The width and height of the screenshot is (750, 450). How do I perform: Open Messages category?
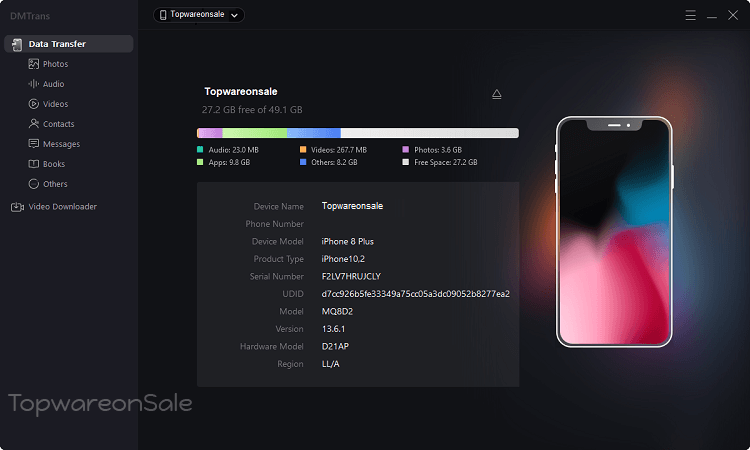pos(61,144)
